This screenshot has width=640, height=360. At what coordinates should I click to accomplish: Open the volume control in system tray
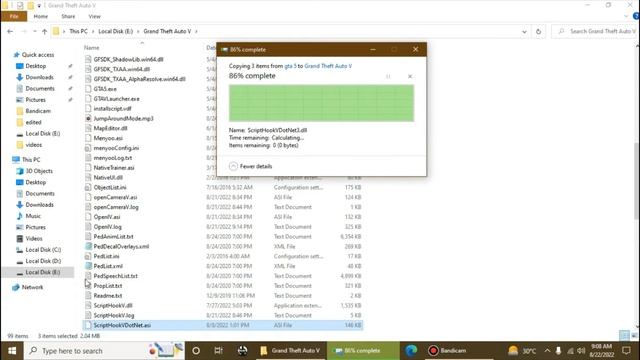581,351
